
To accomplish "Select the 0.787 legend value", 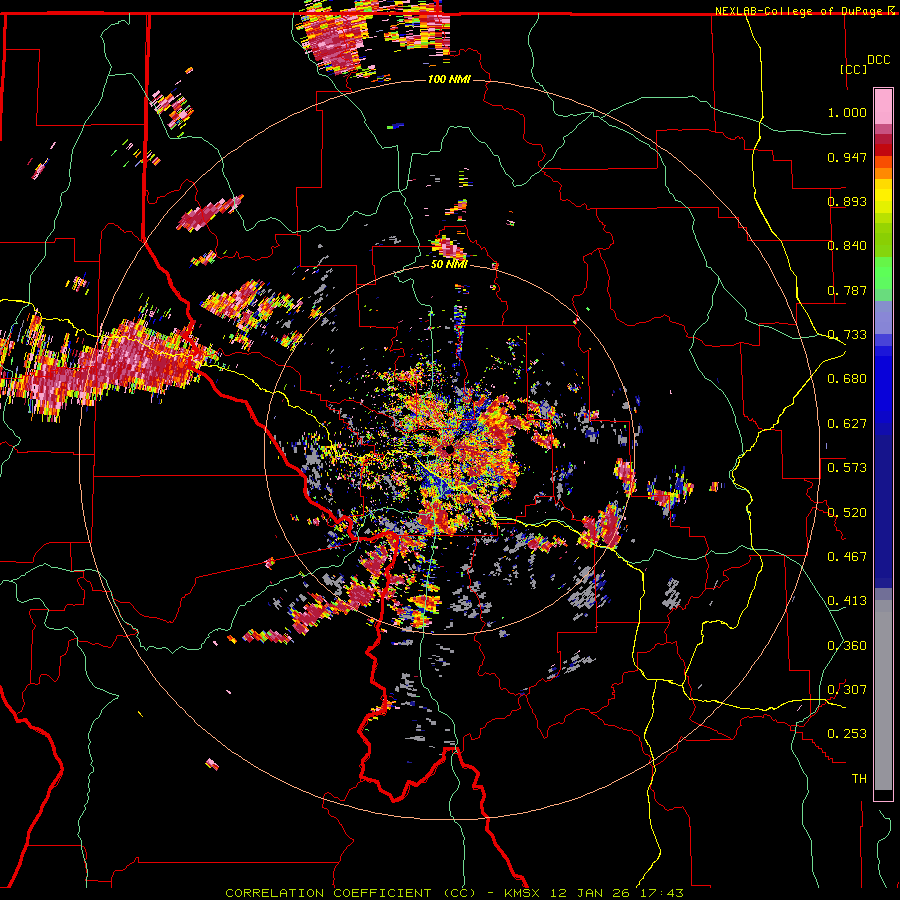I will [847, 290].
